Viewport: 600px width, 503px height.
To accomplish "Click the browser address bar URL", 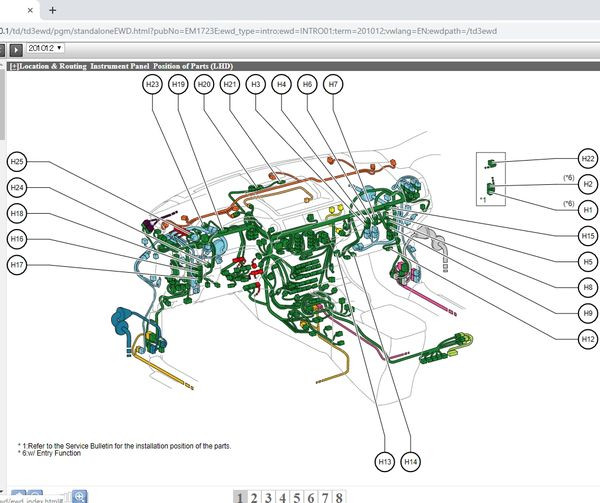I will click(x=250, y=31).
